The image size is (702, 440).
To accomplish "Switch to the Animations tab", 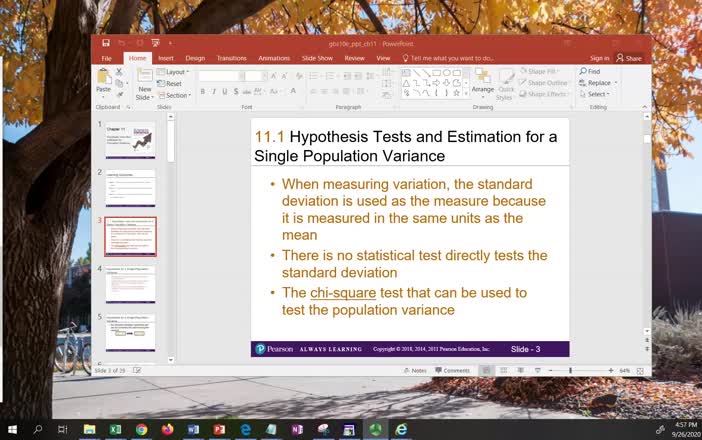I will tap(274, 58).
